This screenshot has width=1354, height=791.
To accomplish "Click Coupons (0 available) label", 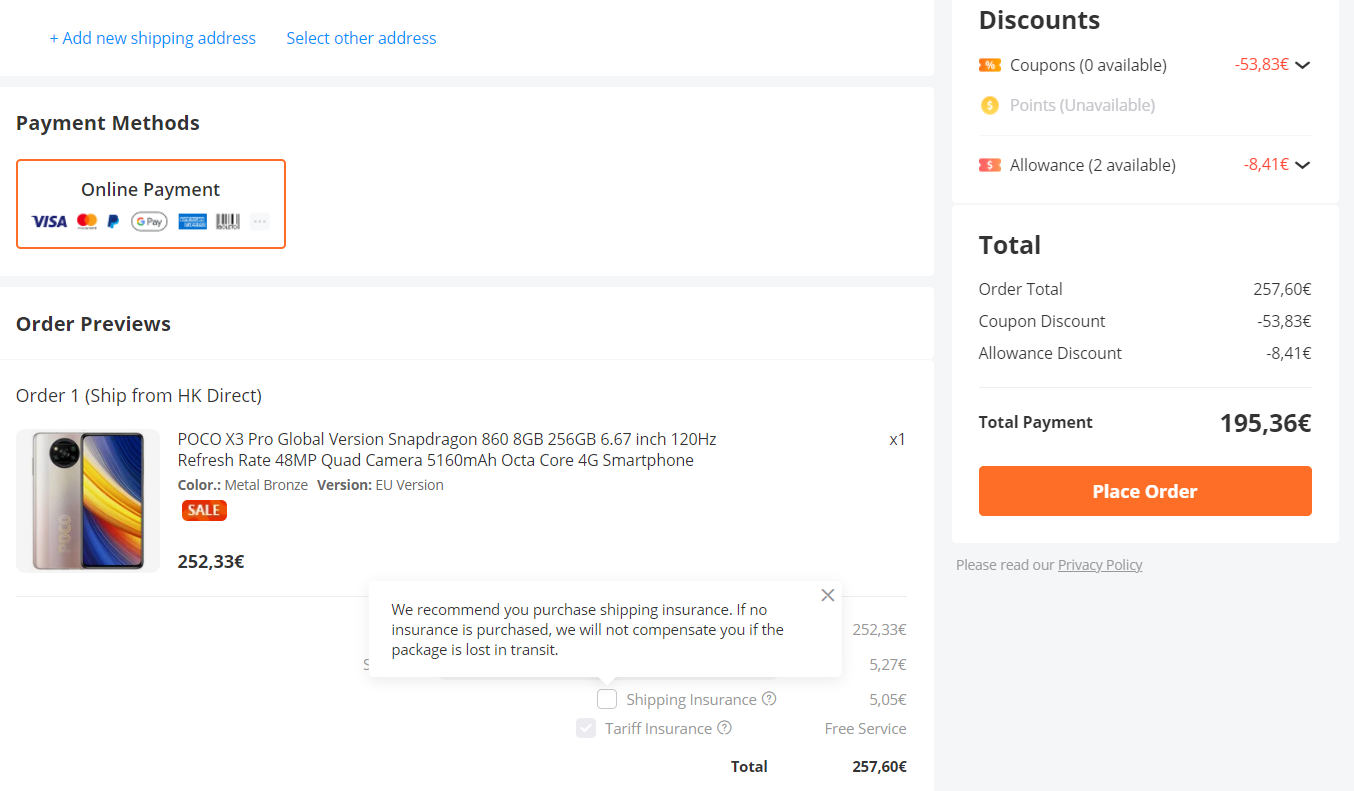I will [x=1088, y=65].
